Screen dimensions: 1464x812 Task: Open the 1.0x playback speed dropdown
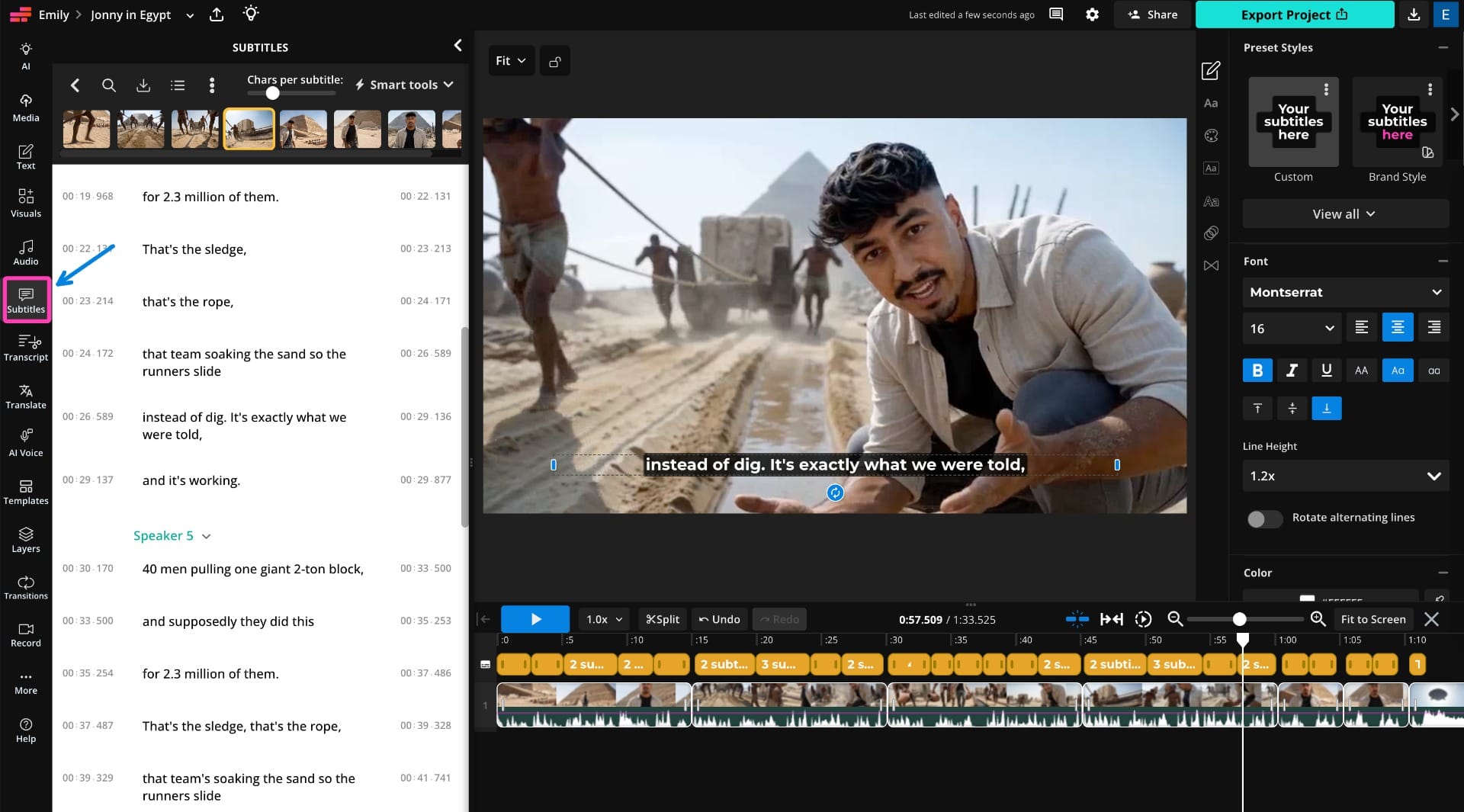(x=604, y=619)
